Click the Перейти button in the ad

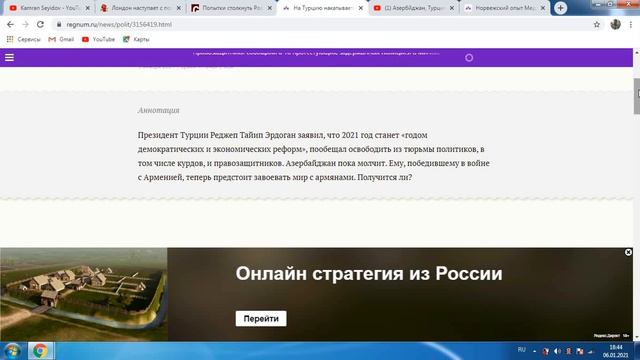[261, 319]
